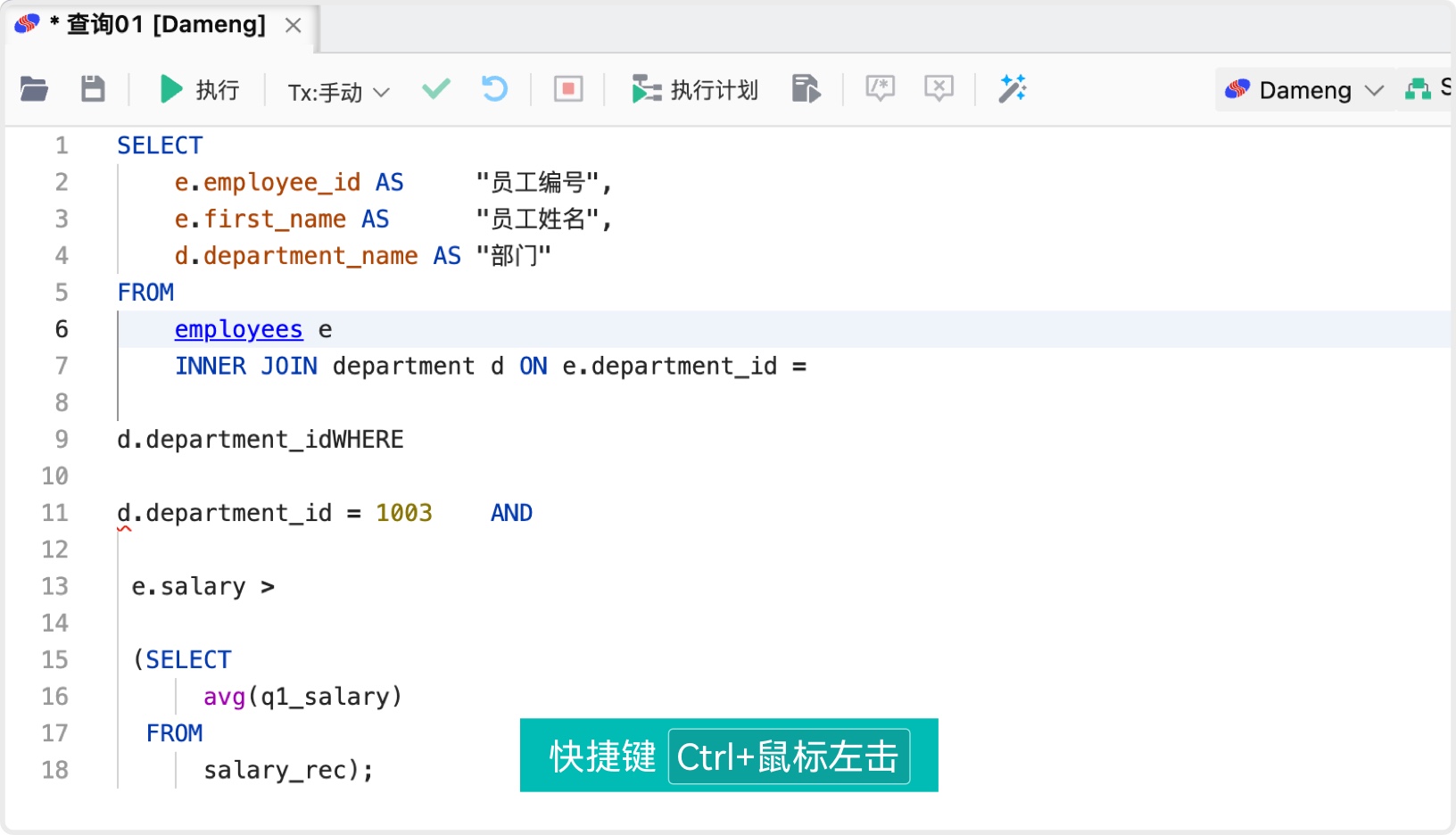Click the FROM keyword on line 5

click(x=145, y=292)
